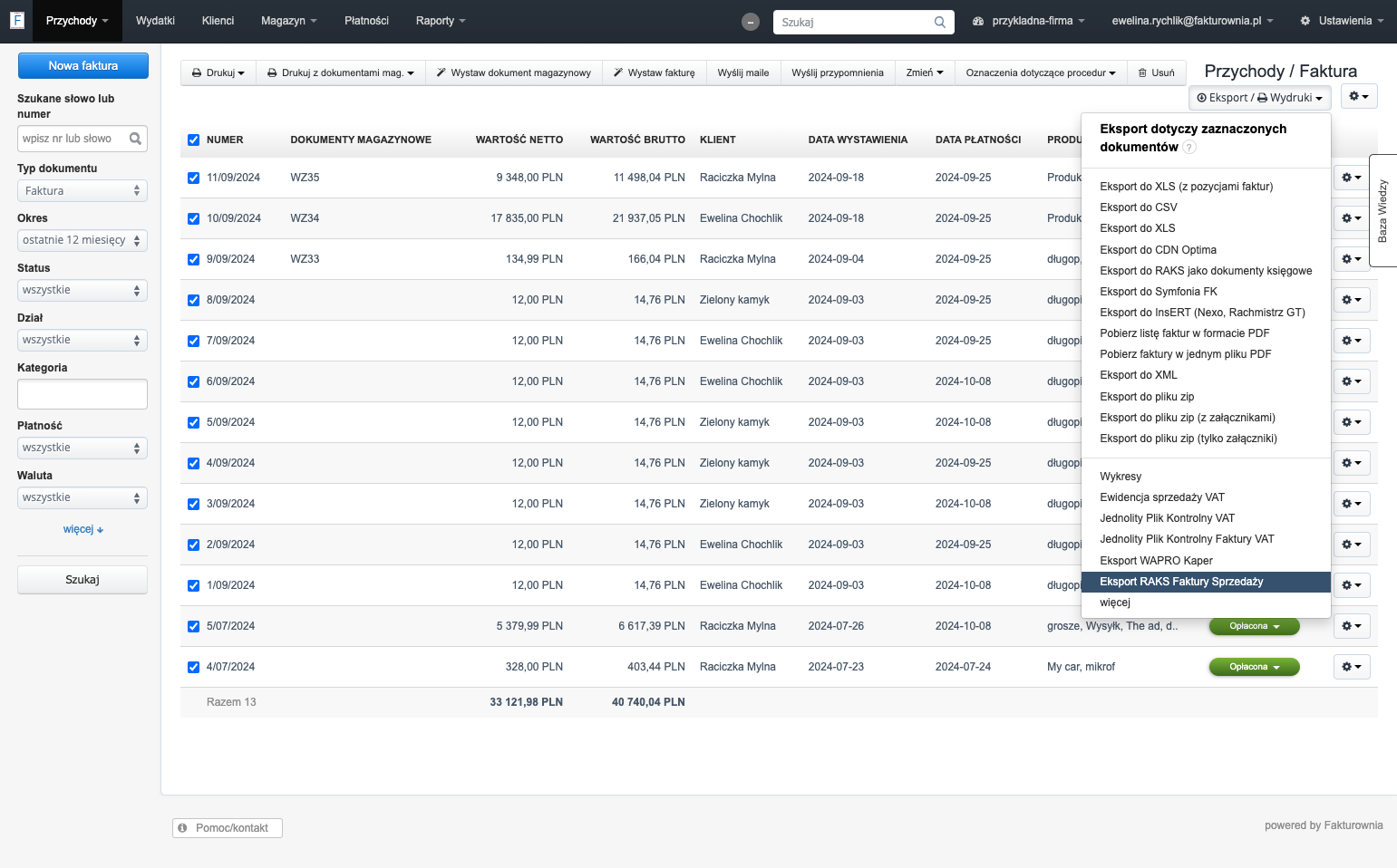This screenshot has width=1397, height=868.
Task: Click the magnifier icon in keyword field
Action: [135, 139]
